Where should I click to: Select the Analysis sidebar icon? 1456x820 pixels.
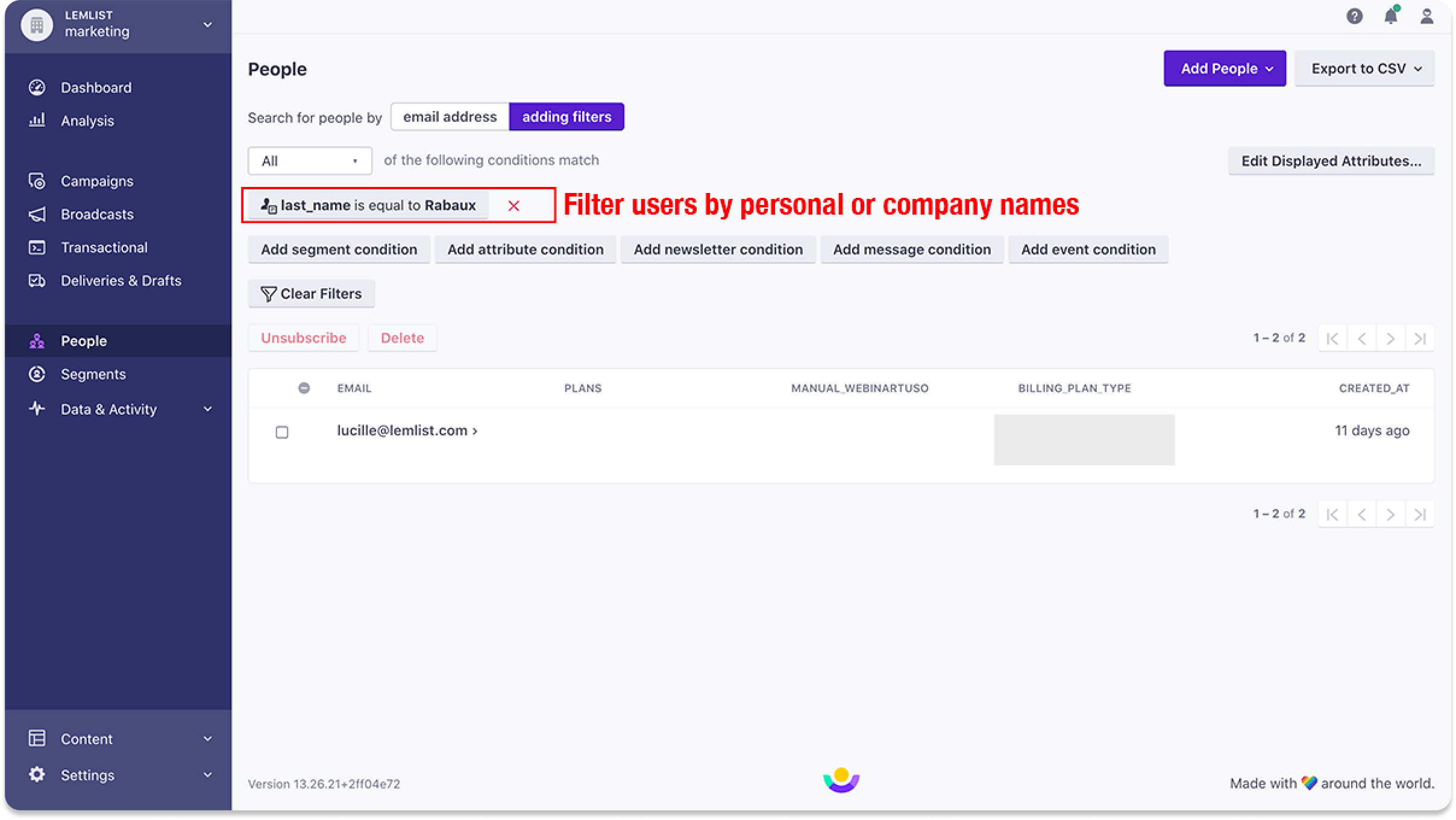coord(37,121)
